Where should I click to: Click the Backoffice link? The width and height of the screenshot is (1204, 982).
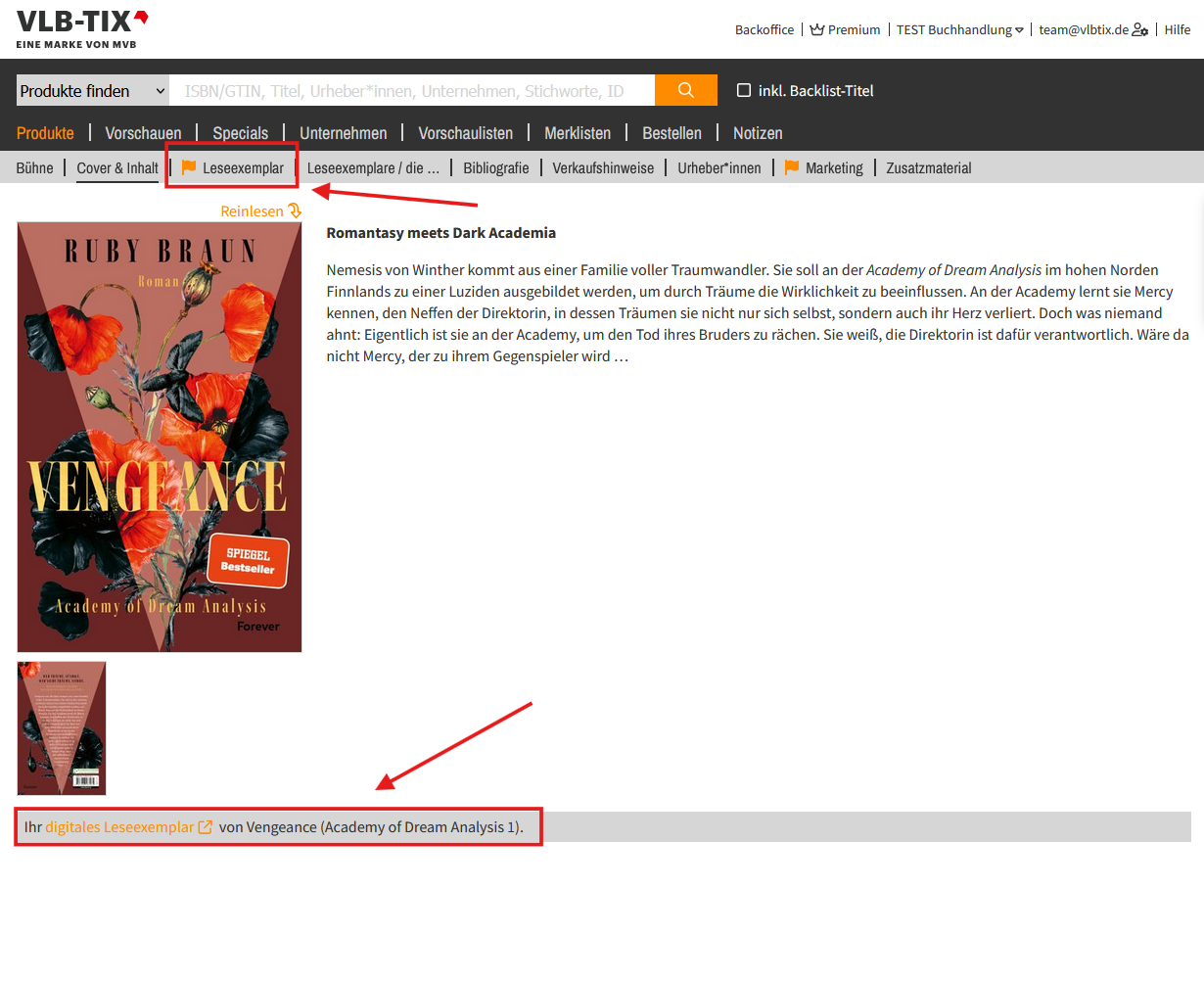point(764,29)
